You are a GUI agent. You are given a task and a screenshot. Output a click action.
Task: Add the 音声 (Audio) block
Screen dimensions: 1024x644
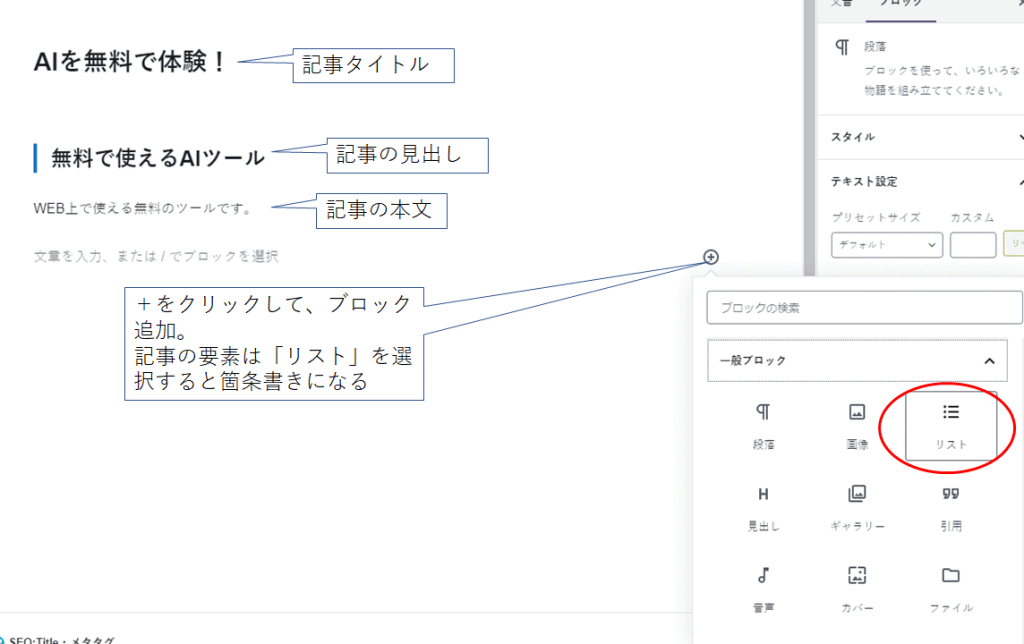tap(763, 588)
